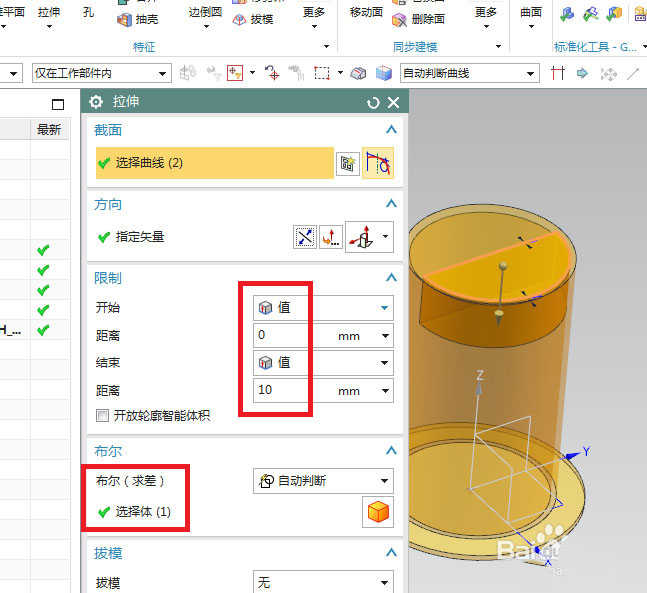Screen dimensions: 647x593
Task: Open the vector type dropdown arrow
Action: click(x=385, y=236)
